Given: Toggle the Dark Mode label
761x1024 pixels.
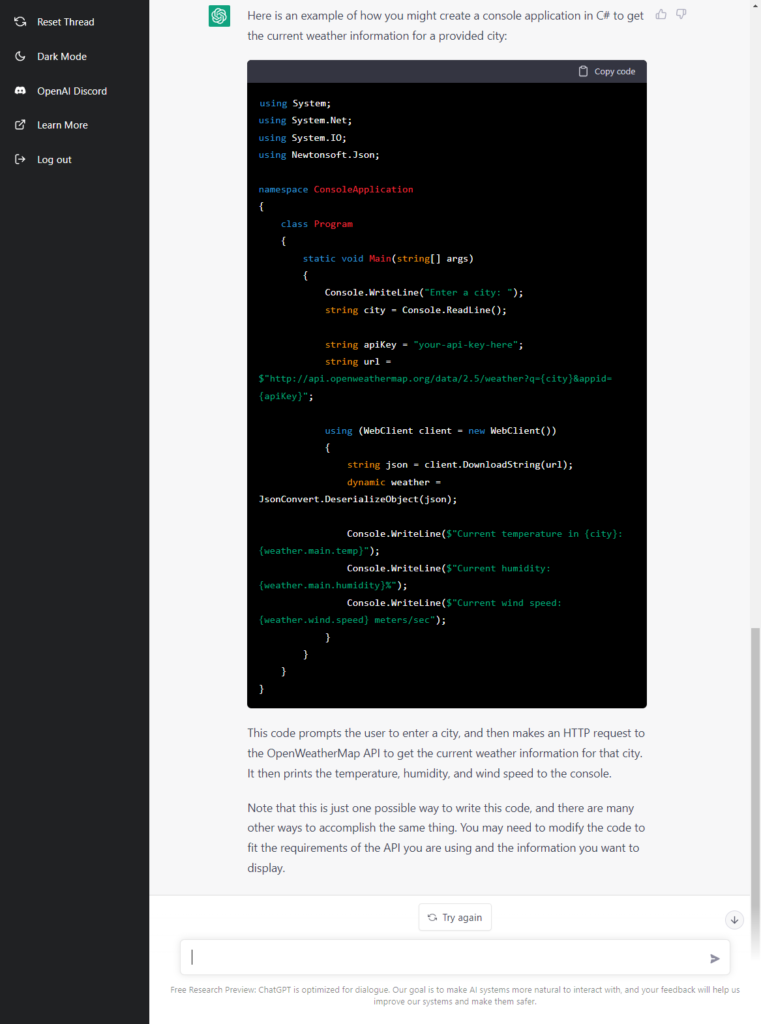Looking at the screenshot, I should pyautogui.click(x=62, y=57).
